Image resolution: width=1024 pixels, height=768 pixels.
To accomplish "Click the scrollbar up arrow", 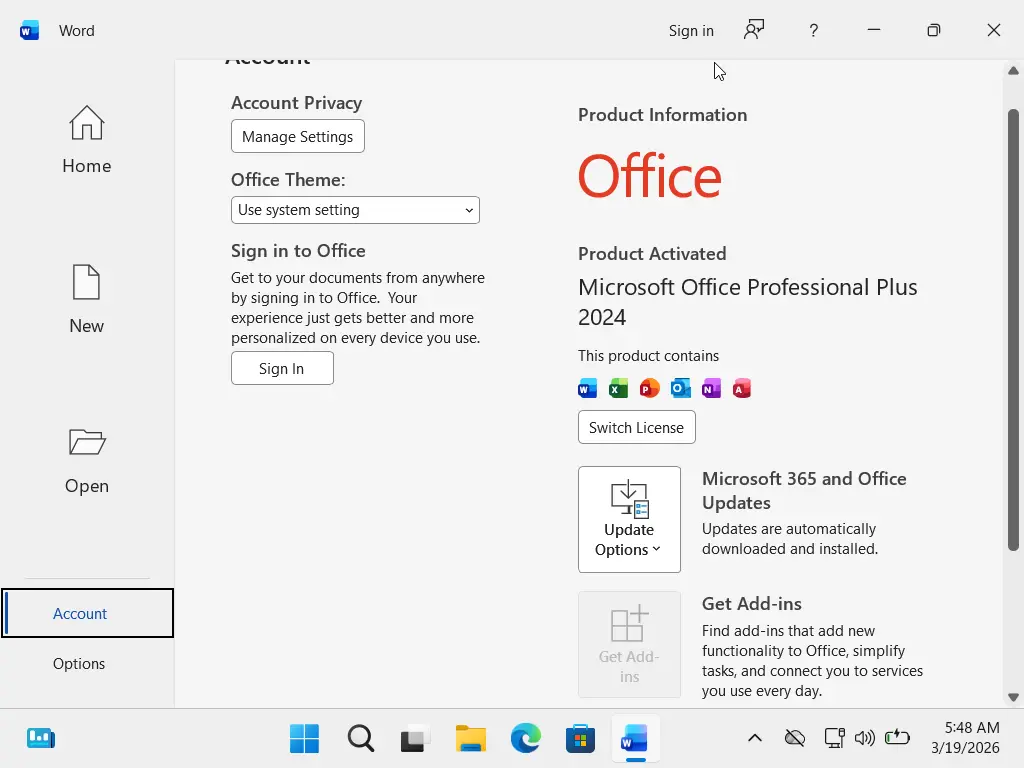I will 1013,70.
